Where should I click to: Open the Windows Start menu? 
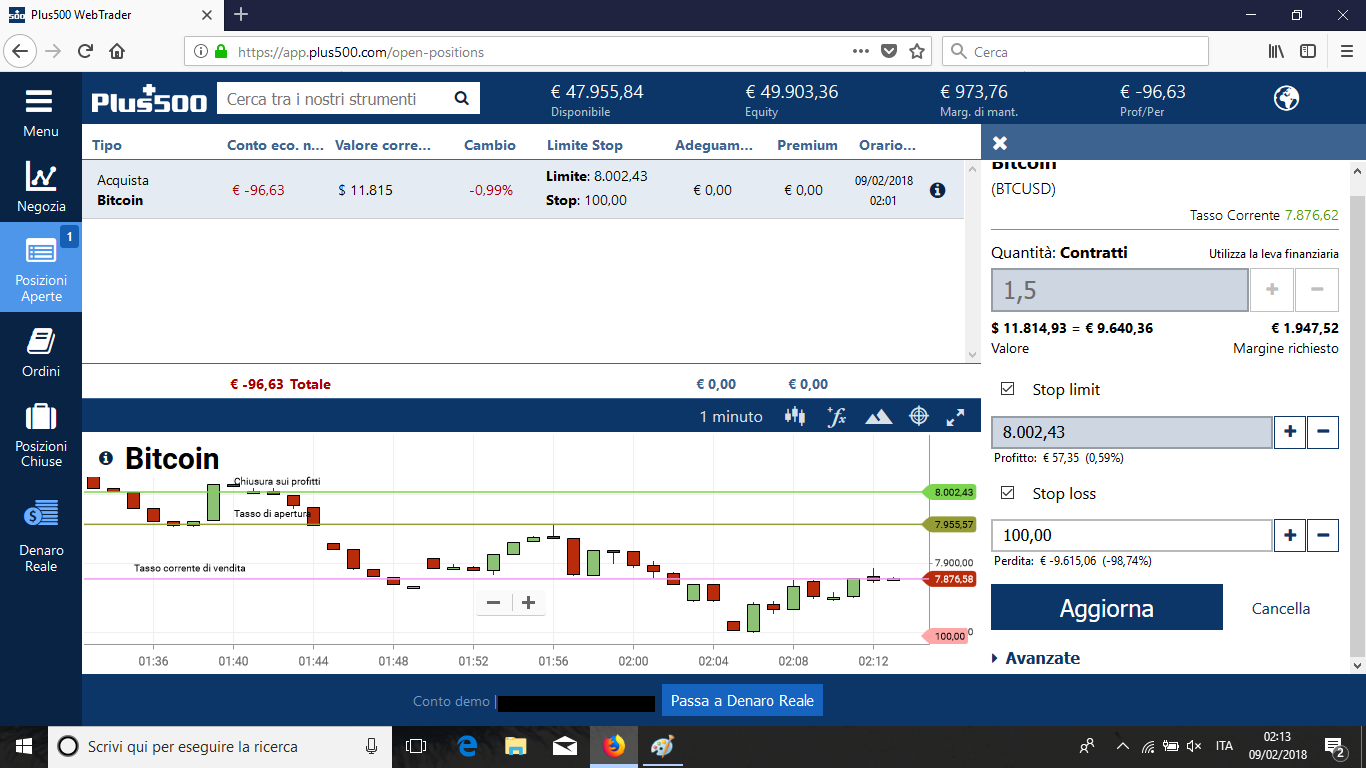(24, 746)
